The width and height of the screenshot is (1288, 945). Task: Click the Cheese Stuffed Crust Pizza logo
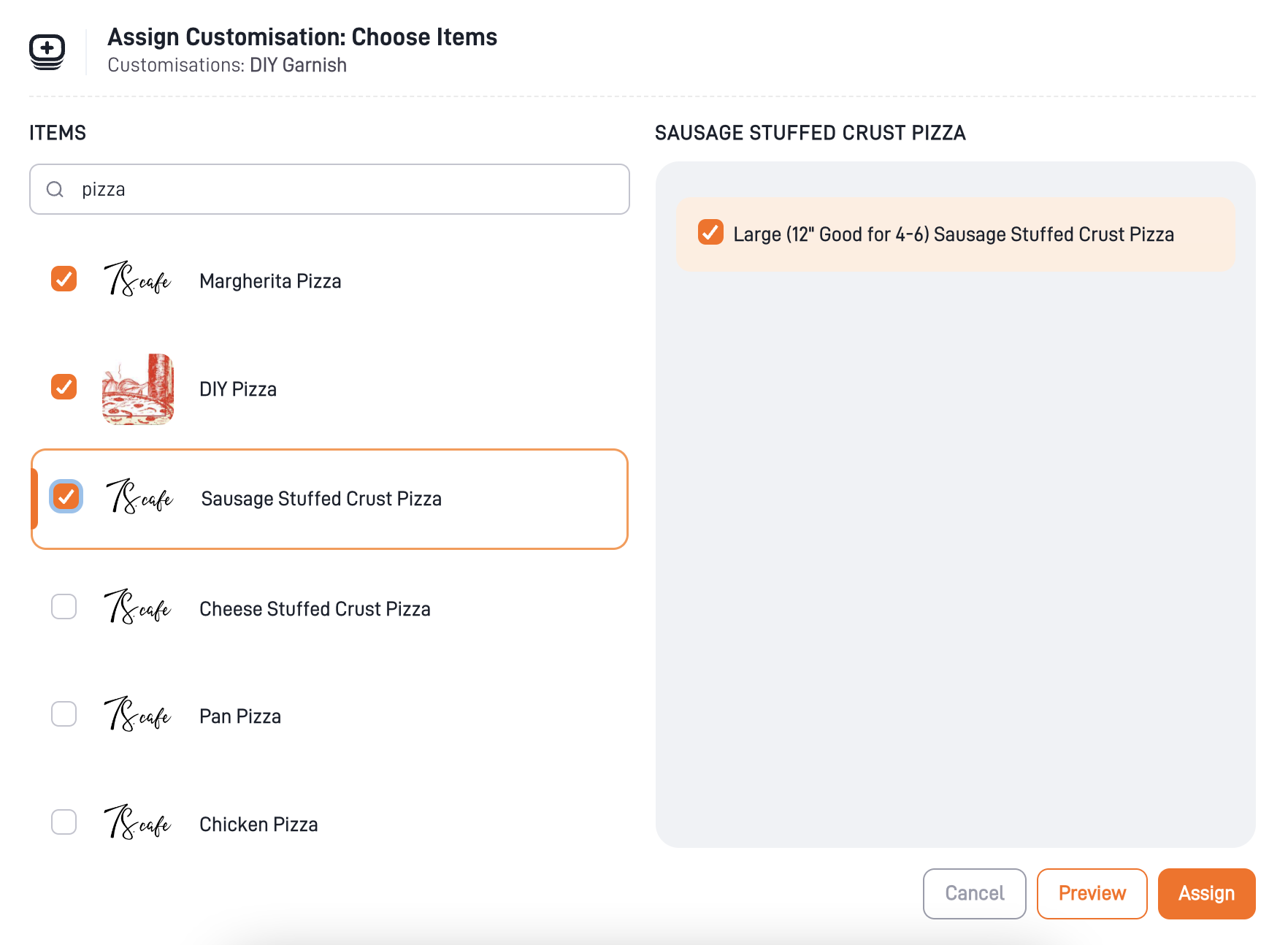[137, 608]
